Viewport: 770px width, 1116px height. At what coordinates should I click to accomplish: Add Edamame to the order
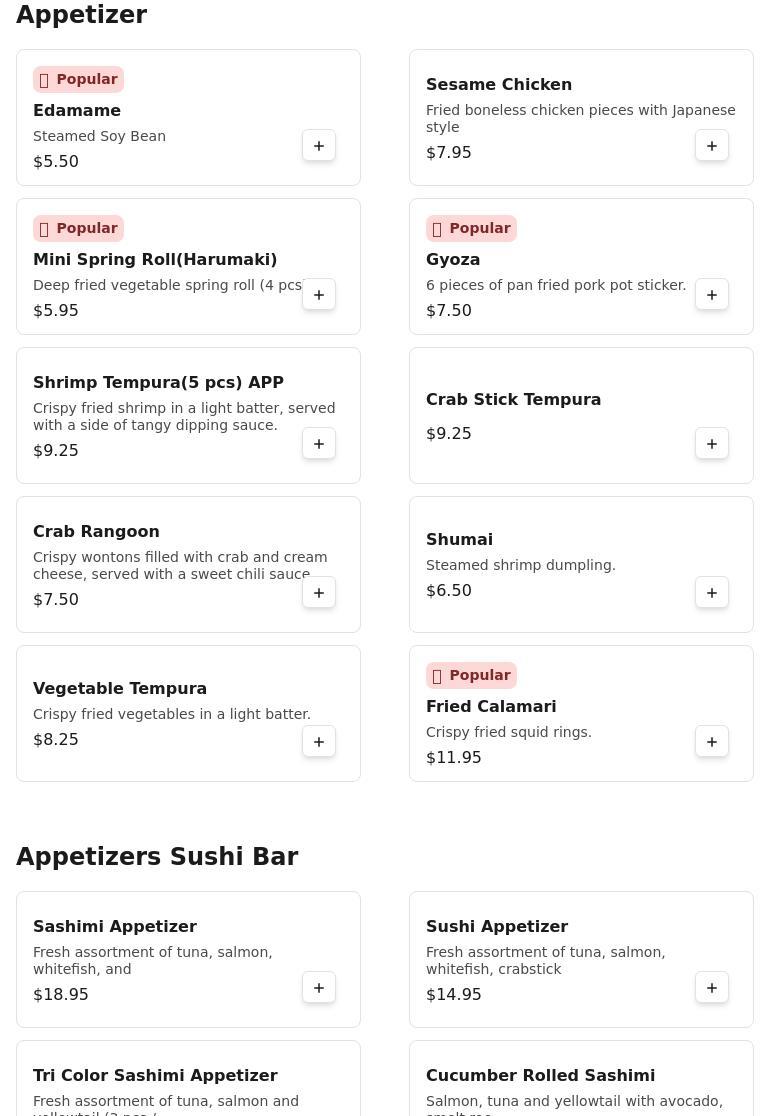[x=319, y=146]
